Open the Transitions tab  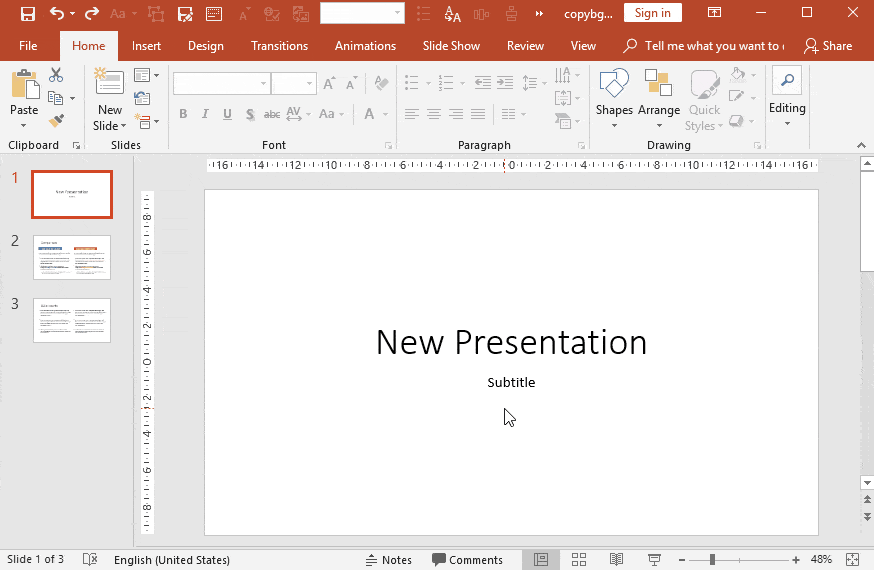(279, 46)
